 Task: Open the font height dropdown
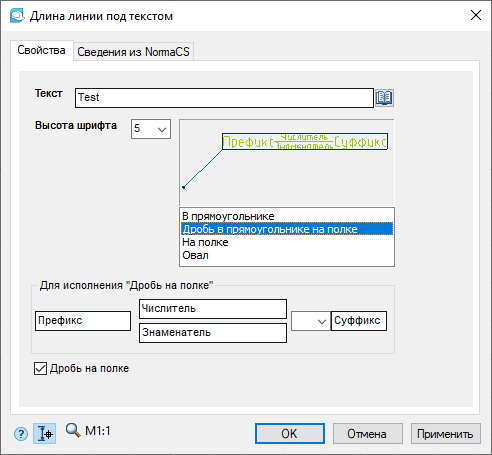151,129
